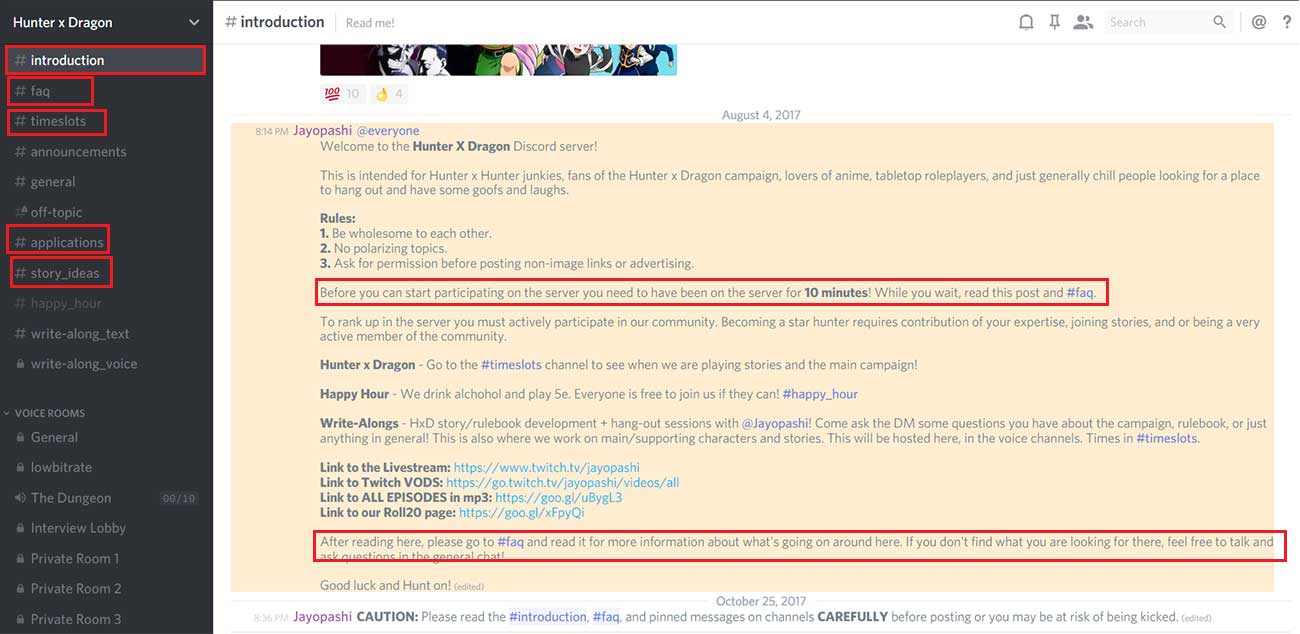Follow #faq link in After reading here sentence
The height and width of the screenshot is (634, 1300).
[511, 542]
